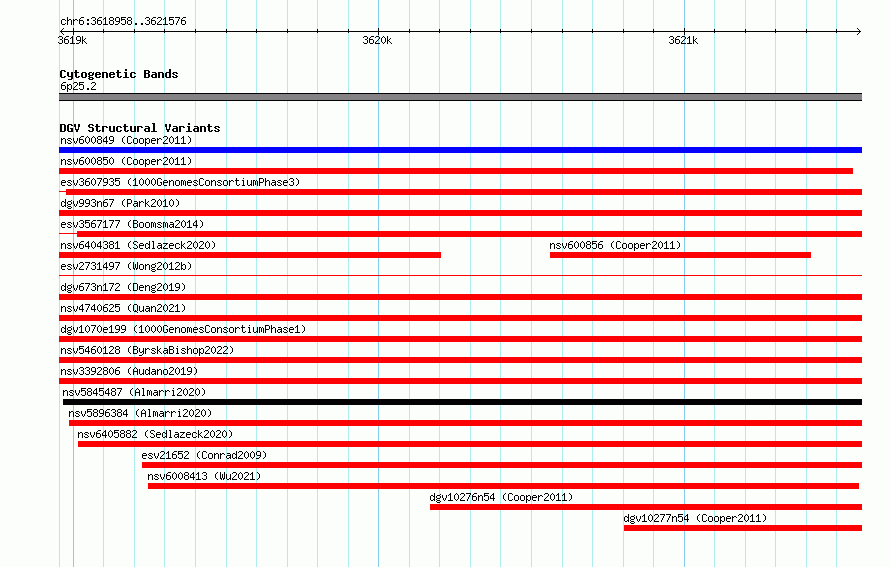Image resolution: width=890 pixels, height=567 pixels.
Task: Select the short red nsv6404381 bar
Action: coord(250,255)
